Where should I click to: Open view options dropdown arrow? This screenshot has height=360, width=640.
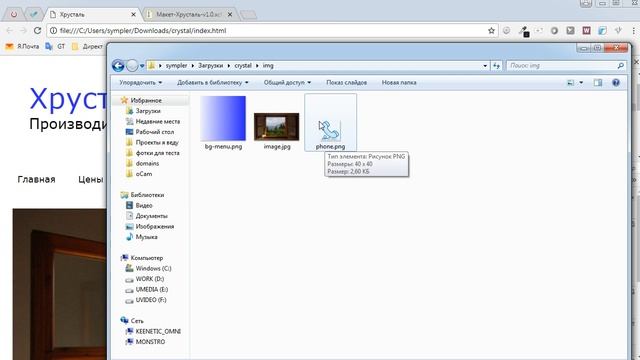pyautogui.click(x=581, y=83)
